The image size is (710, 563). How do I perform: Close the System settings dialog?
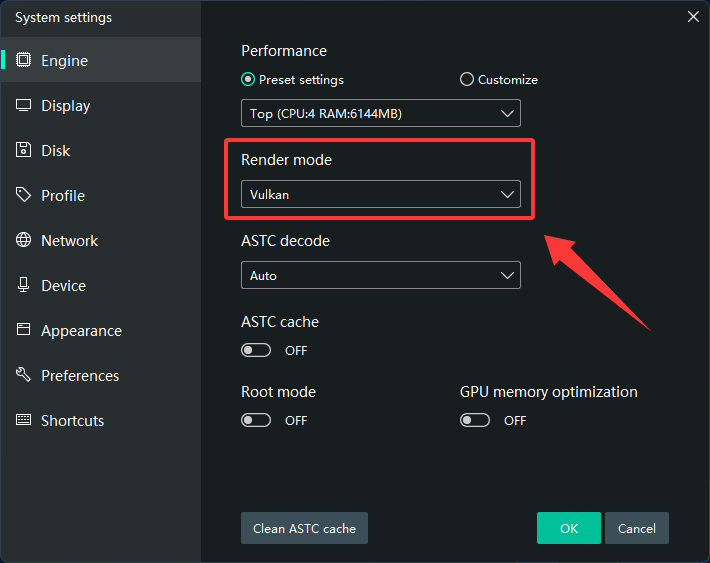click(693, 16)
